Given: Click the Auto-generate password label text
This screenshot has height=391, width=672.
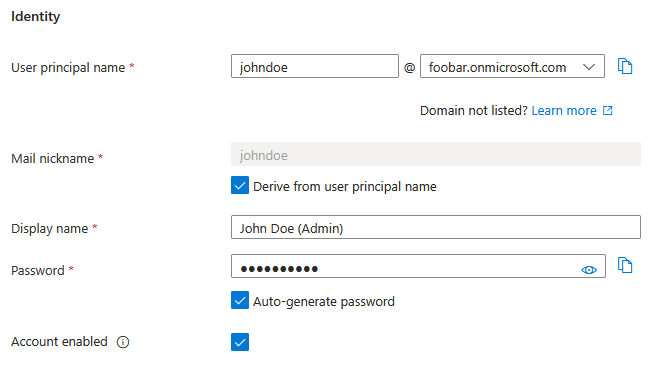Looking at the screenshot, I should click(324, 302).
